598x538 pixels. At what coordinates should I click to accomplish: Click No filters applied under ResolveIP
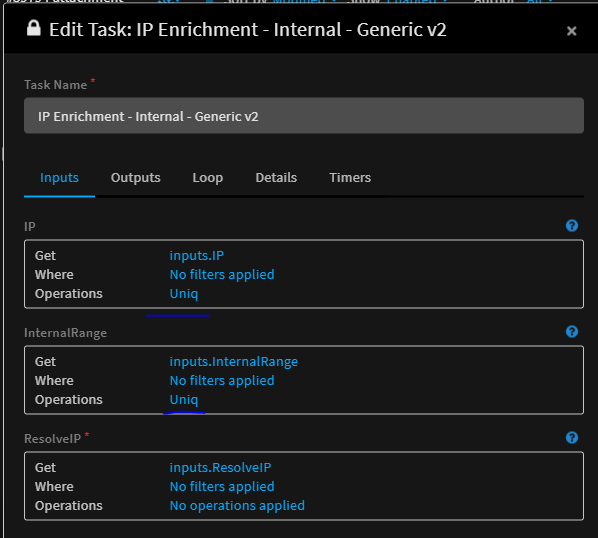point(222,487)
